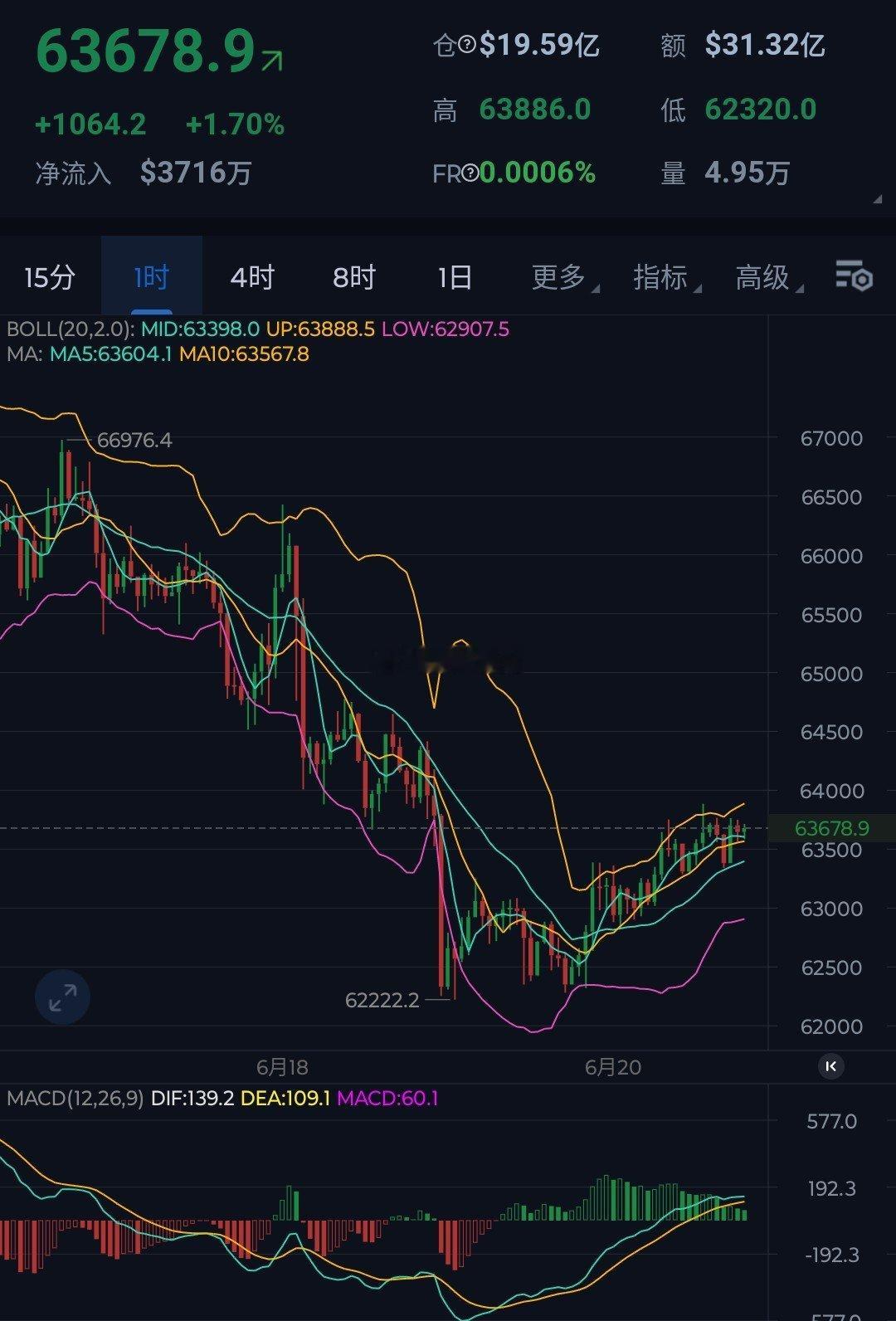Tap the current price 63678.9 headline
Viewport: 896px width, 1321px height.
(145, 52)
